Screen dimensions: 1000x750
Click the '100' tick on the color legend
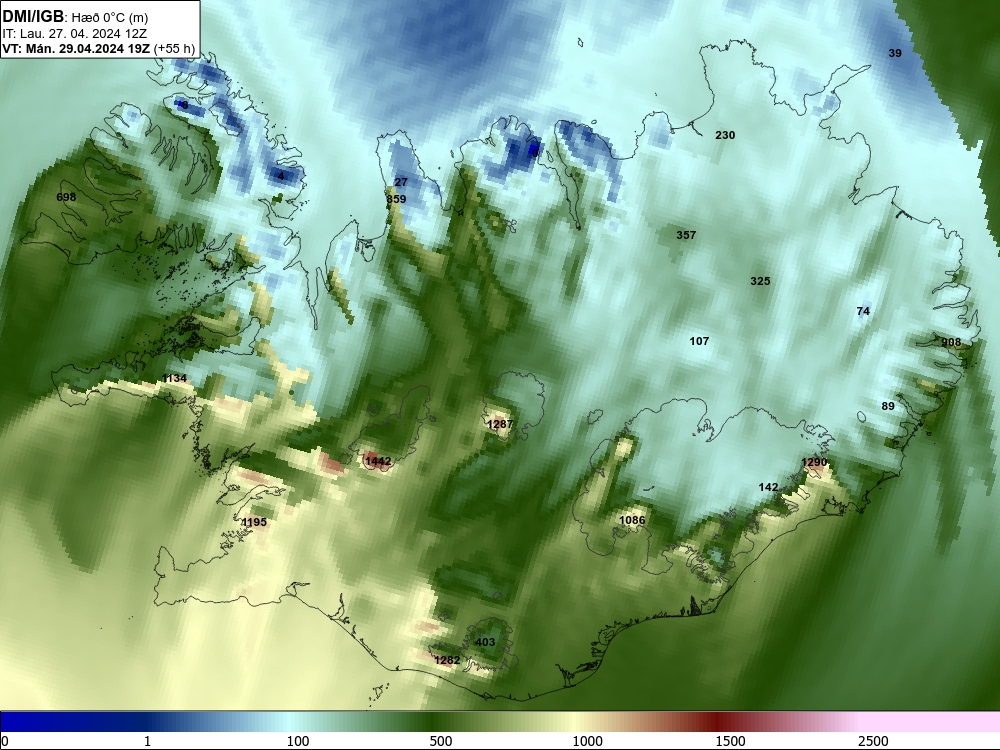pyautogui.click(x=298, y=741)
